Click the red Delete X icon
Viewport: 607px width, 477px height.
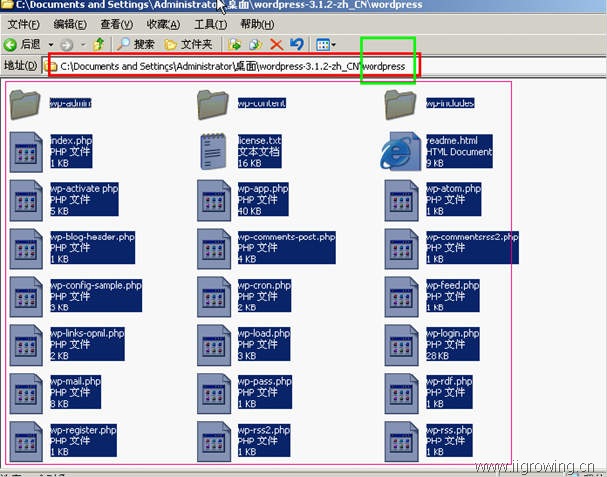276,45
